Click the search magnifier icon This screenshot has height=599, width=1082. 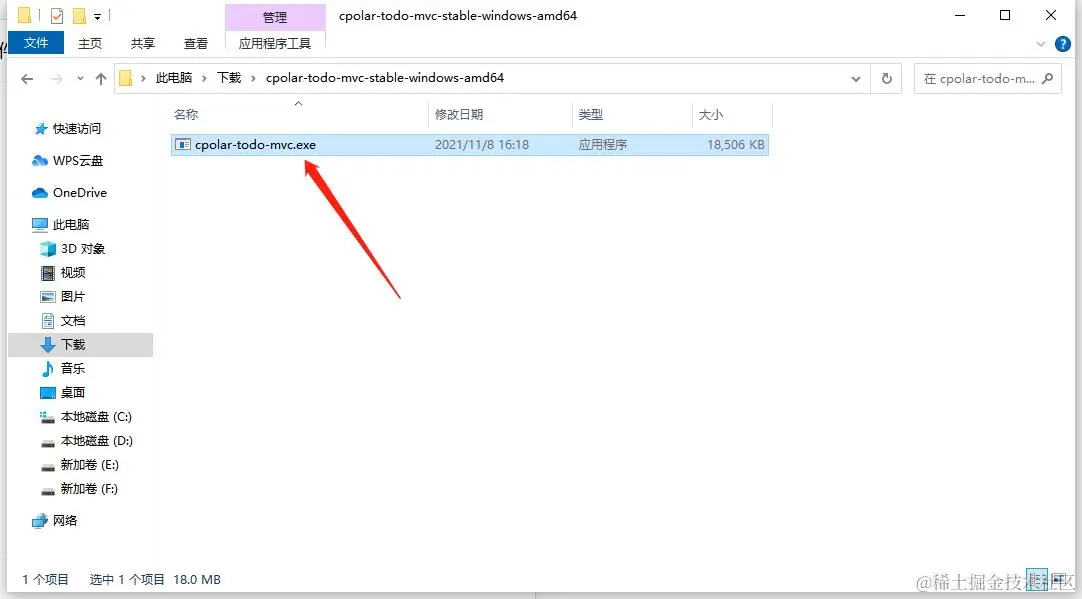pos(1047,79)
